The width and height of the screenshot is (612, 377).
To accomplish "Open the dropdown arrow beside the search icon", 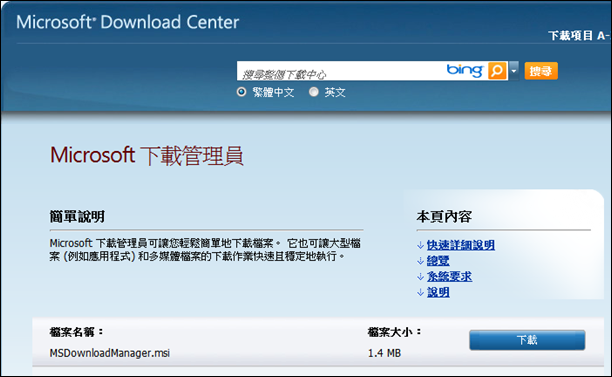I will click(514, 71).
